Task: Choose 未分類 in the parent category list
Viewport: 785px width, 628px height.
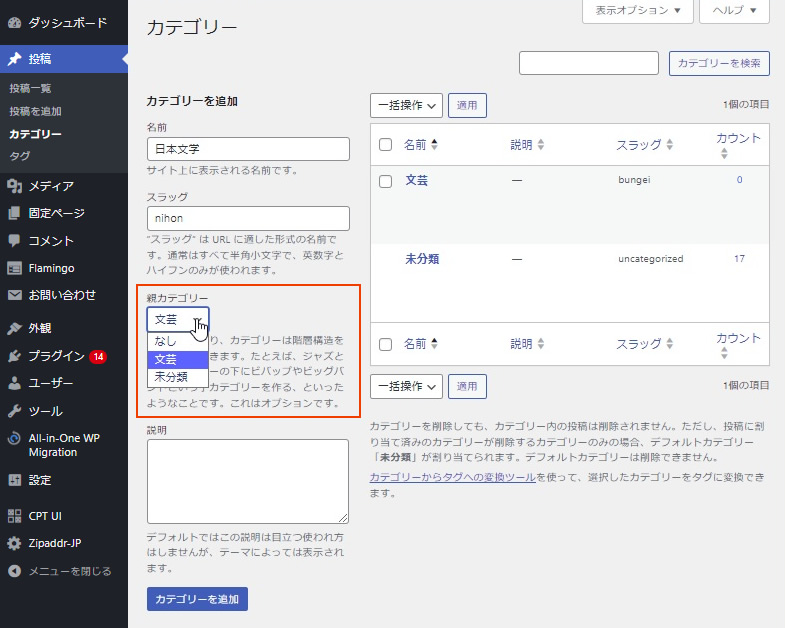Action: click(x=171, y=377)
